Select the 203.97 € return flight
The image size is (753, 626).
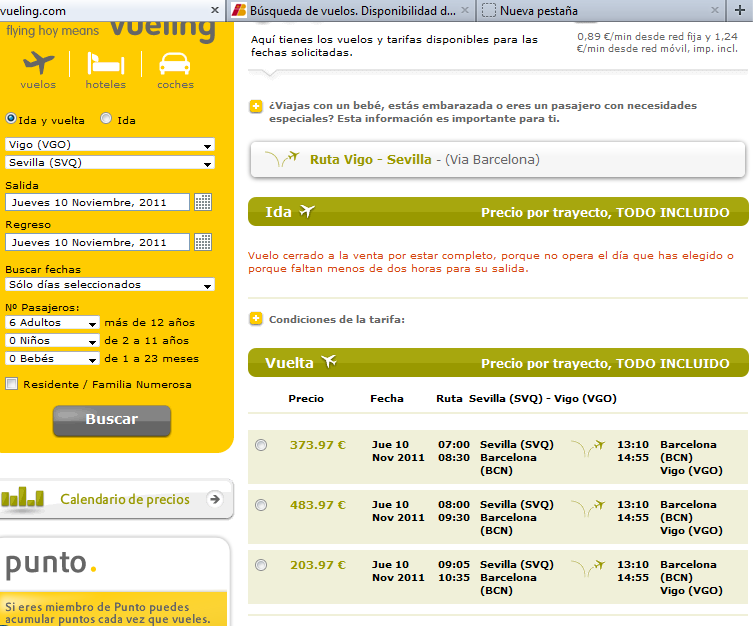click(261, 565)
